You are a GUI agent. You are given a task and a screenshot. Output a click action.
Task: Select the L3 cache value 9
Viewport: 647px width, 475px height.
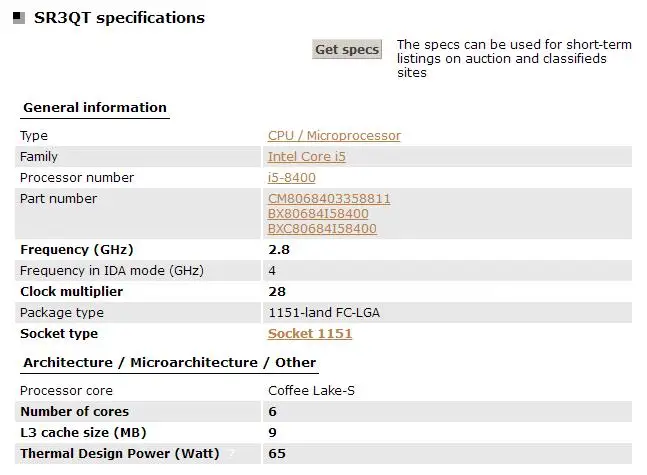pos(272,433)
